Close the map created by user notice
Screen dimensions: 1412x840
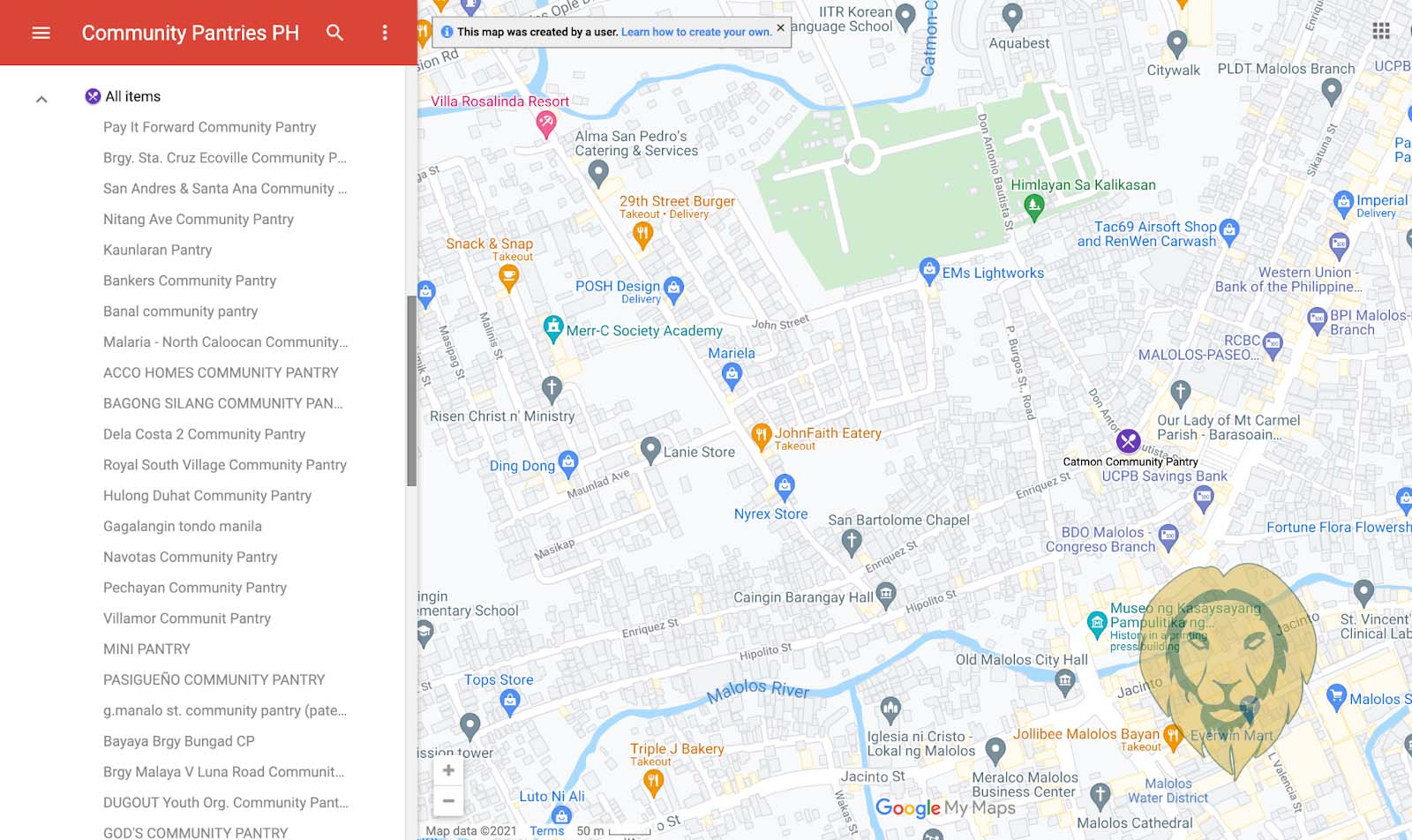pos(780,28)
